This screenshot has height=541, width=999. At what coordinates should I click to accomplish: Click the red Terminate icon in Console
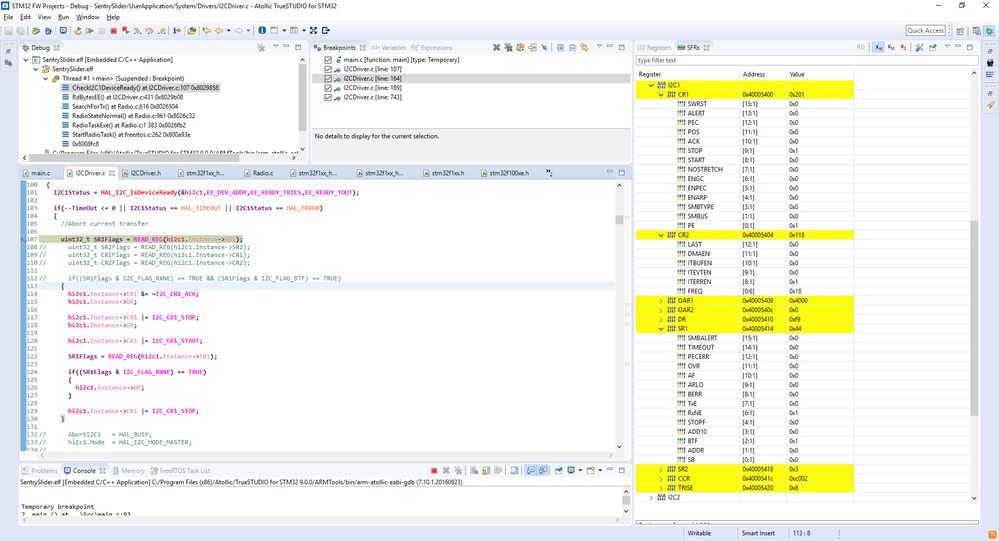click(x=434, y=470)
